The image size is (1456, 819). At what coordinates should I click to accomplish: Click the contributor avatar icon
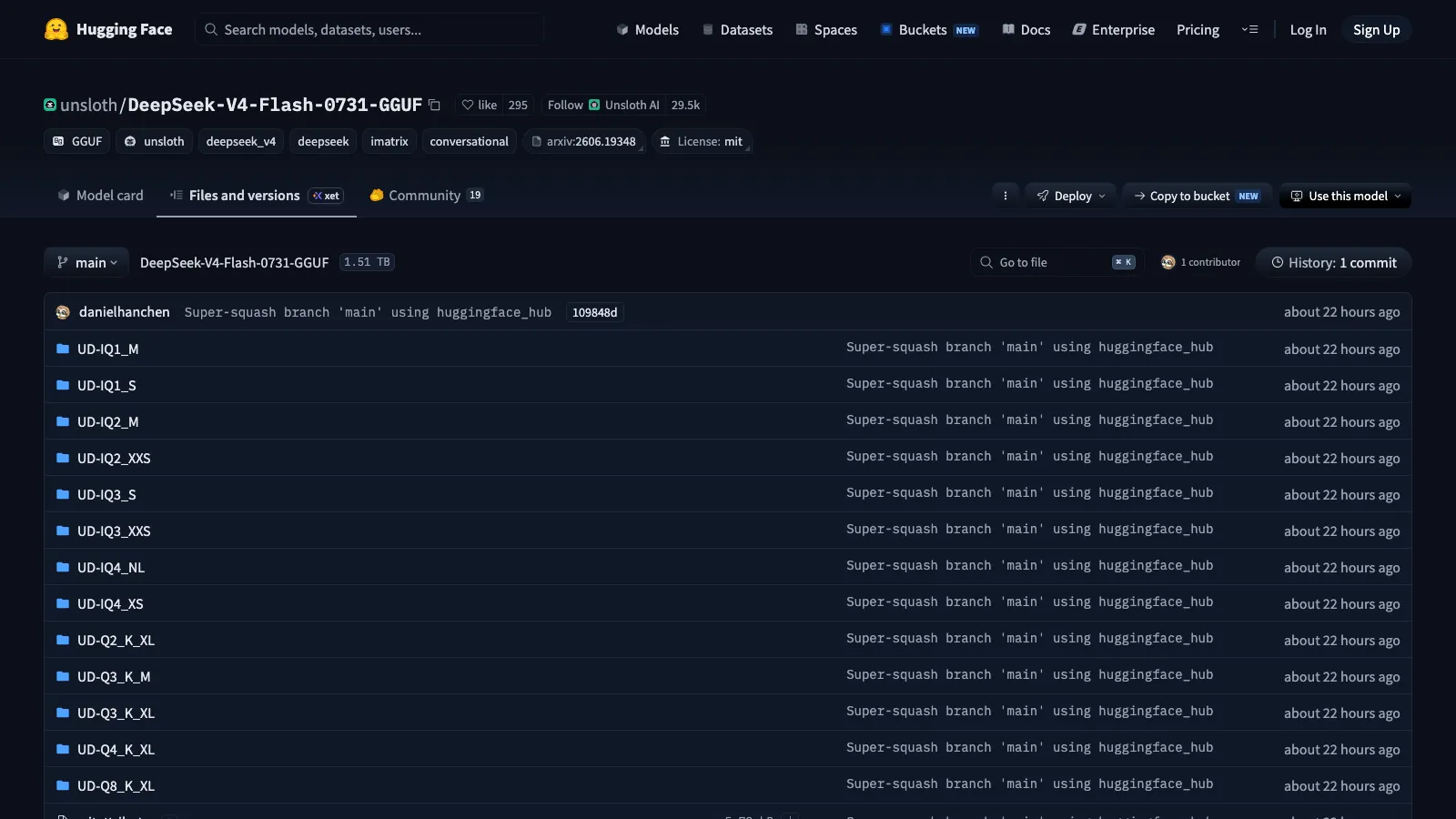1168,262
